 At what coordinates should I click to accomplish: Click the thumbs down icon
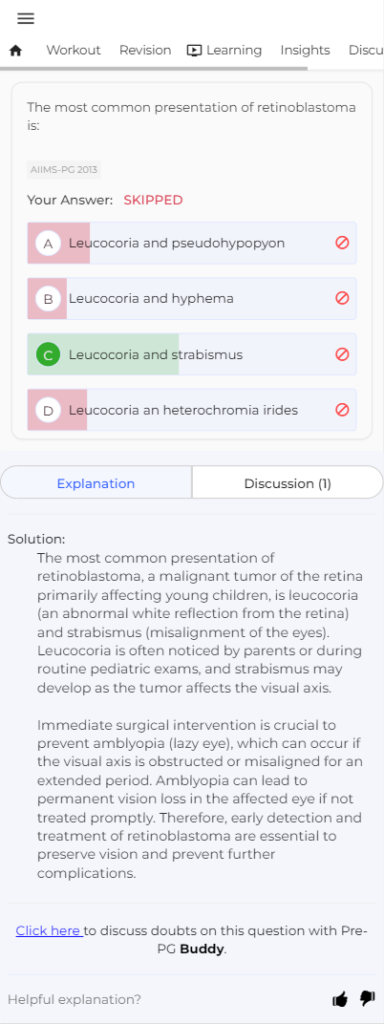[367, 999]
